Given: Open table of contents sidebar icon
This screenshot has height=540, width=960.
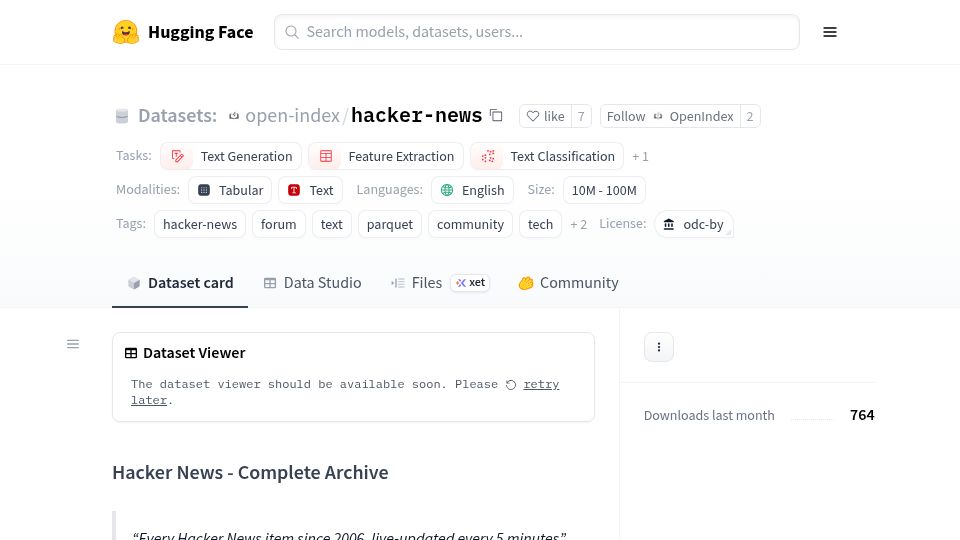Looking at the screenshot, I should pyautogui.click(x=73, y=344).
